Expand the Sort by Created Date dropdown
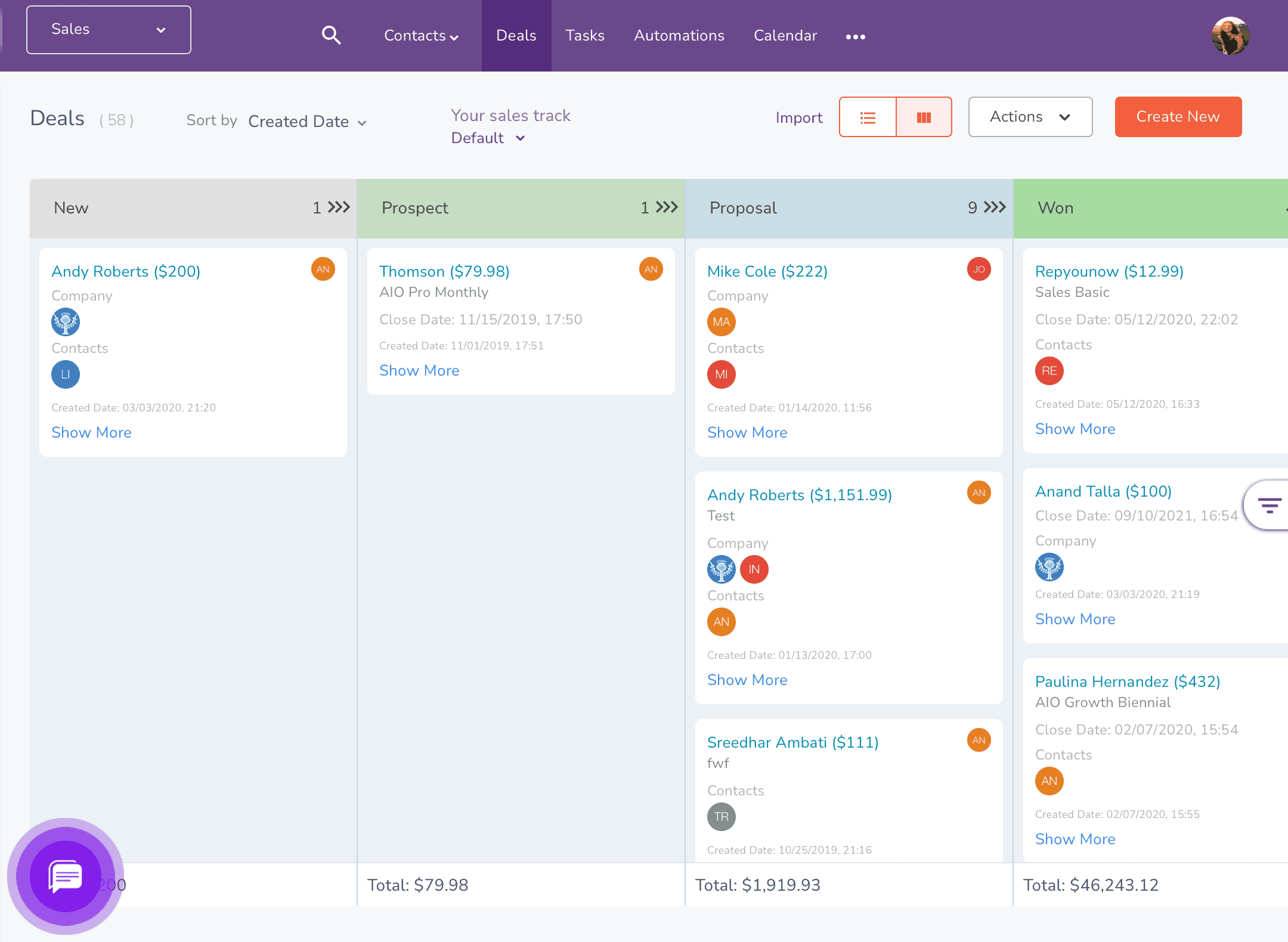 click(x=305, y=122)
